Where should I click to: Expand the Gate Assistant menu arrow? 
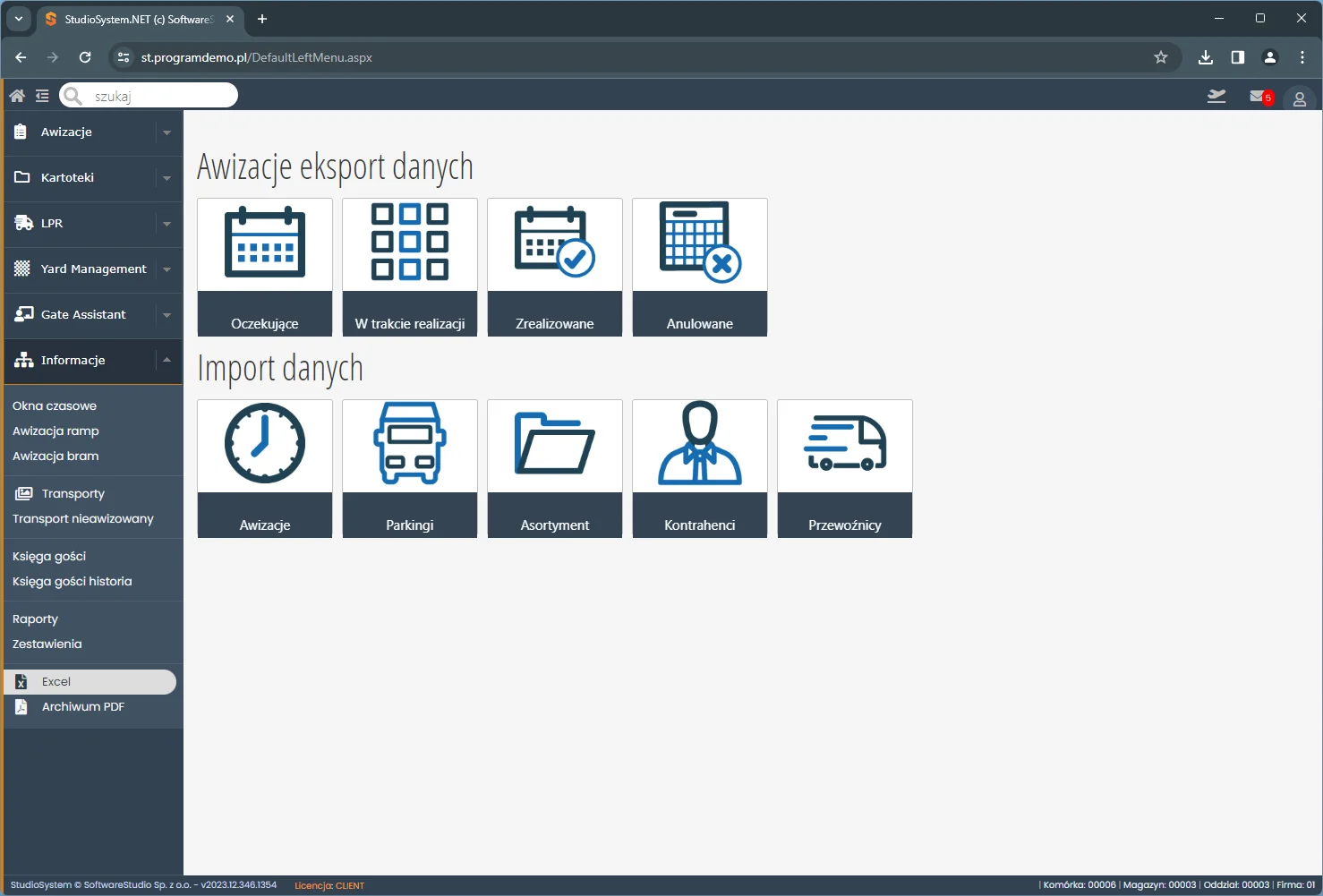point(166,315)
